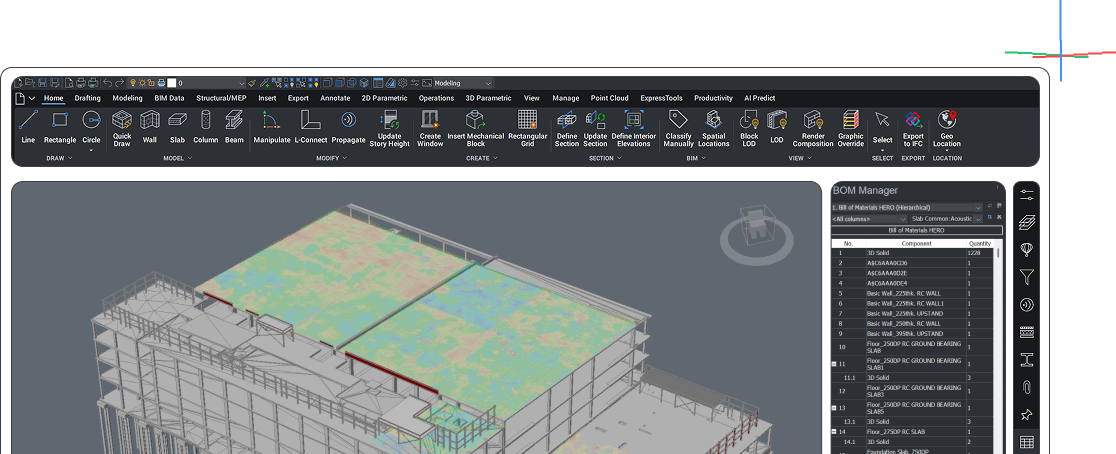Viewport: 1116px width, 454px height.
Task: Expand the DRAW panel group
Action: tap(59, 158)
